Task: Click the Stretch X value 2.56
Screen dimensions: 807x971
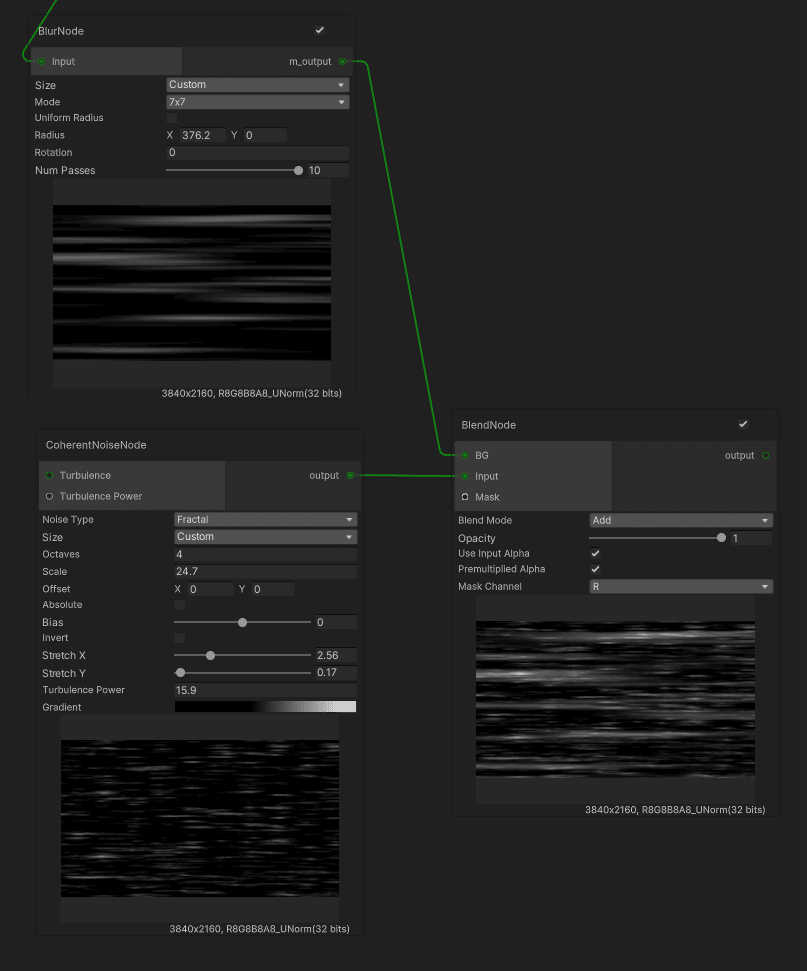Action: 336,655
